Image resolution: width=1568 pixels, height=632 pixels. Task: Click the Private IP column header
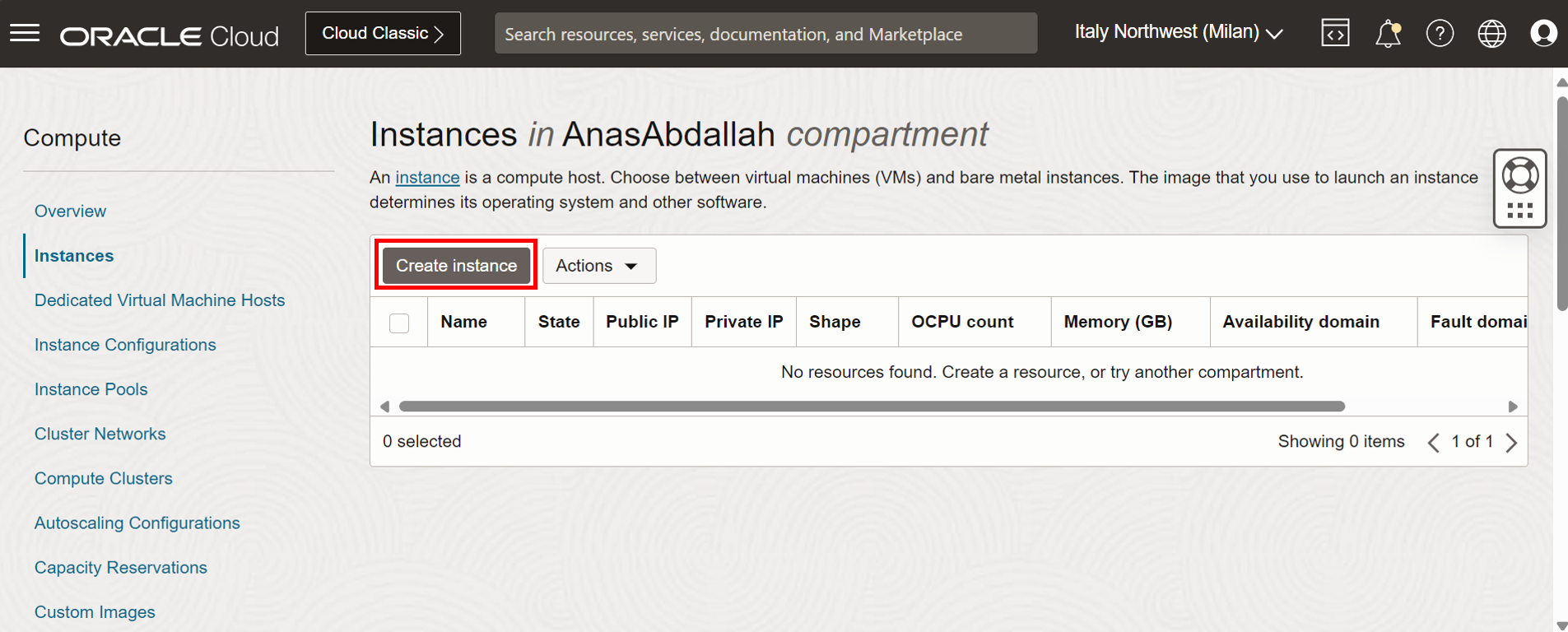(743, 322)
